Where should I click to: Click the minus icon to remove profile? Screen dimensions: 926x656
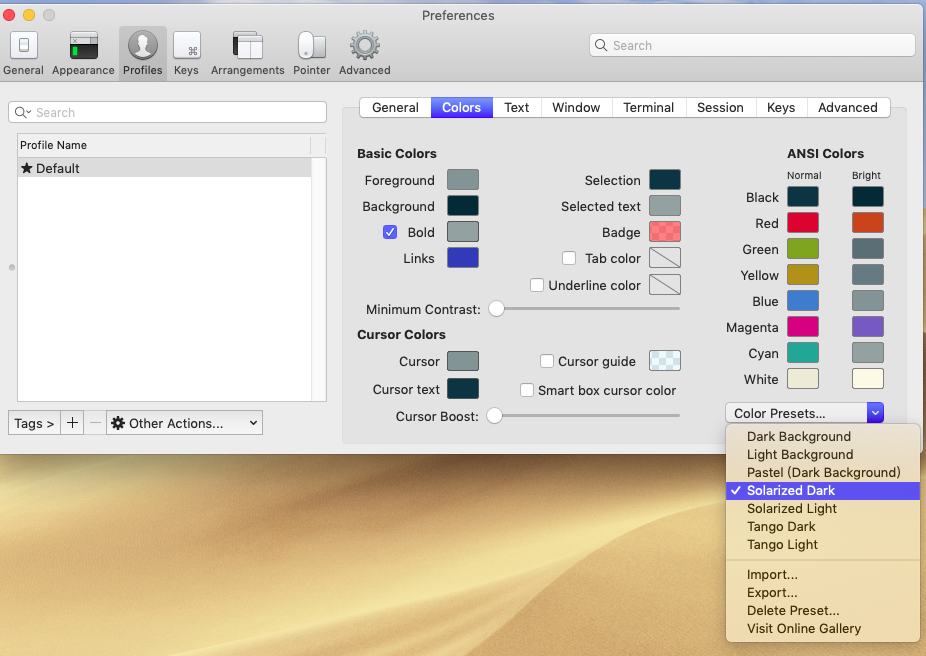(95, 423)
